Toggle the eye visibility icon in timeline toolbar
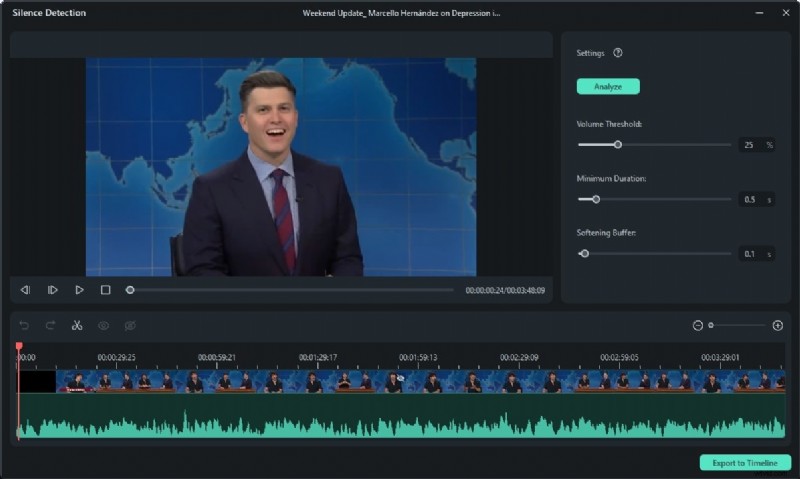The image size is (800, 479). (103, 325)
